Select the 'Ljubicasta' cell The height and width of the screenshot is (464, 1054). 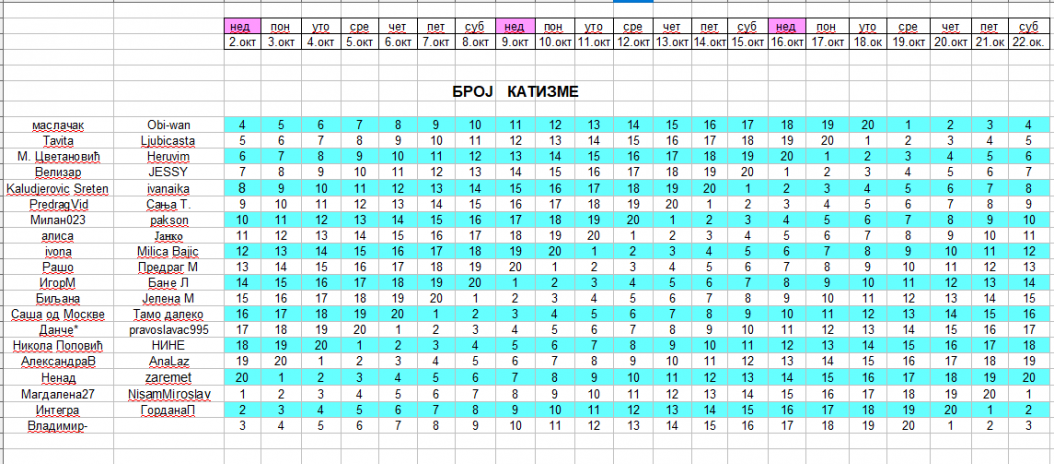[169, 140]
